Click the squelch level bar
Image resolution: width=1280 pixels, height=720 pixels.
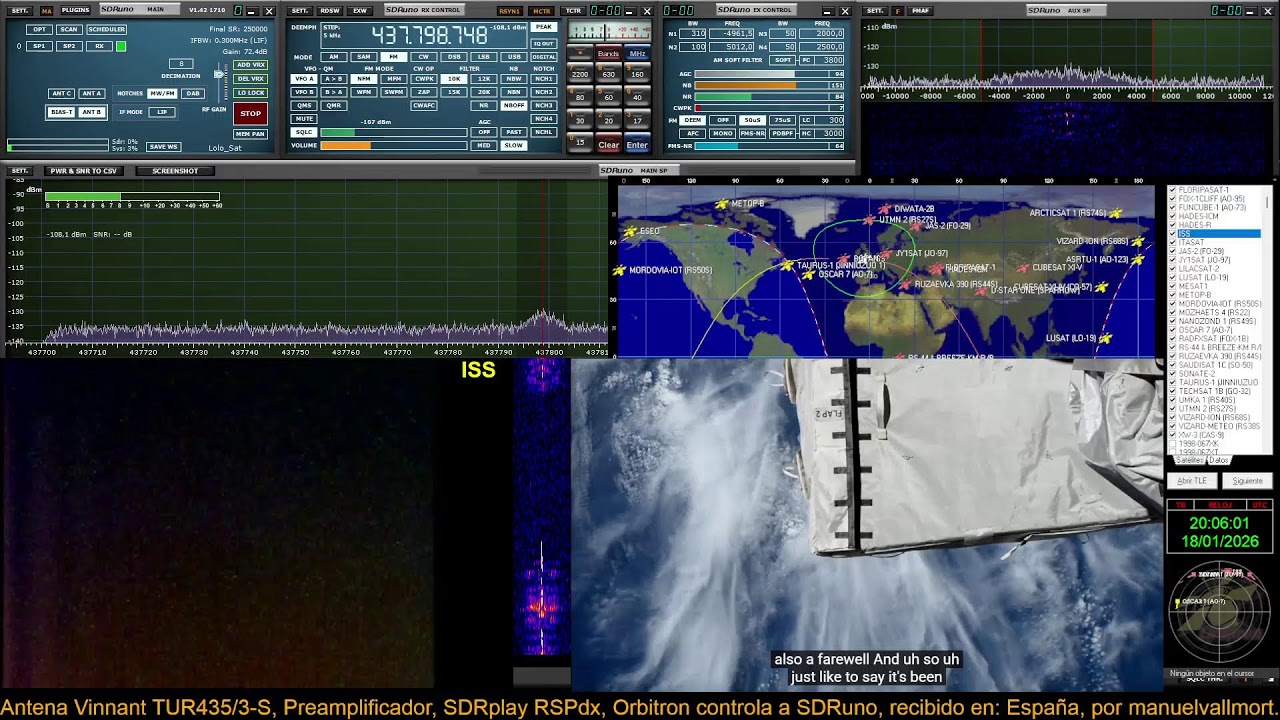[x=393, y=132]
